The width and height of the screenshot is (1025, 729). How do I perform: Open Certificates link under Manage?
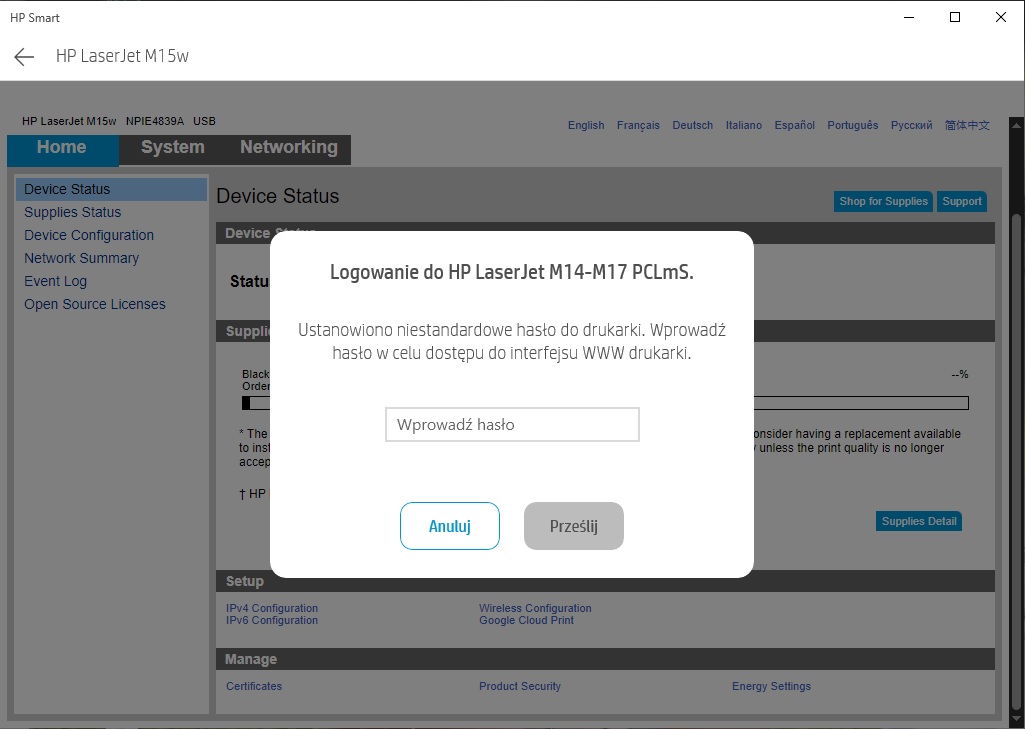pyautogui.click(x=254, y=686)
